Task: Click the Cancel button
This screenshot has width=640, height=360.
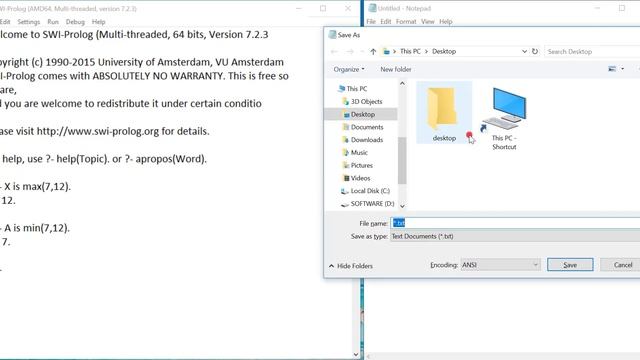Action: tap(622, 265)
